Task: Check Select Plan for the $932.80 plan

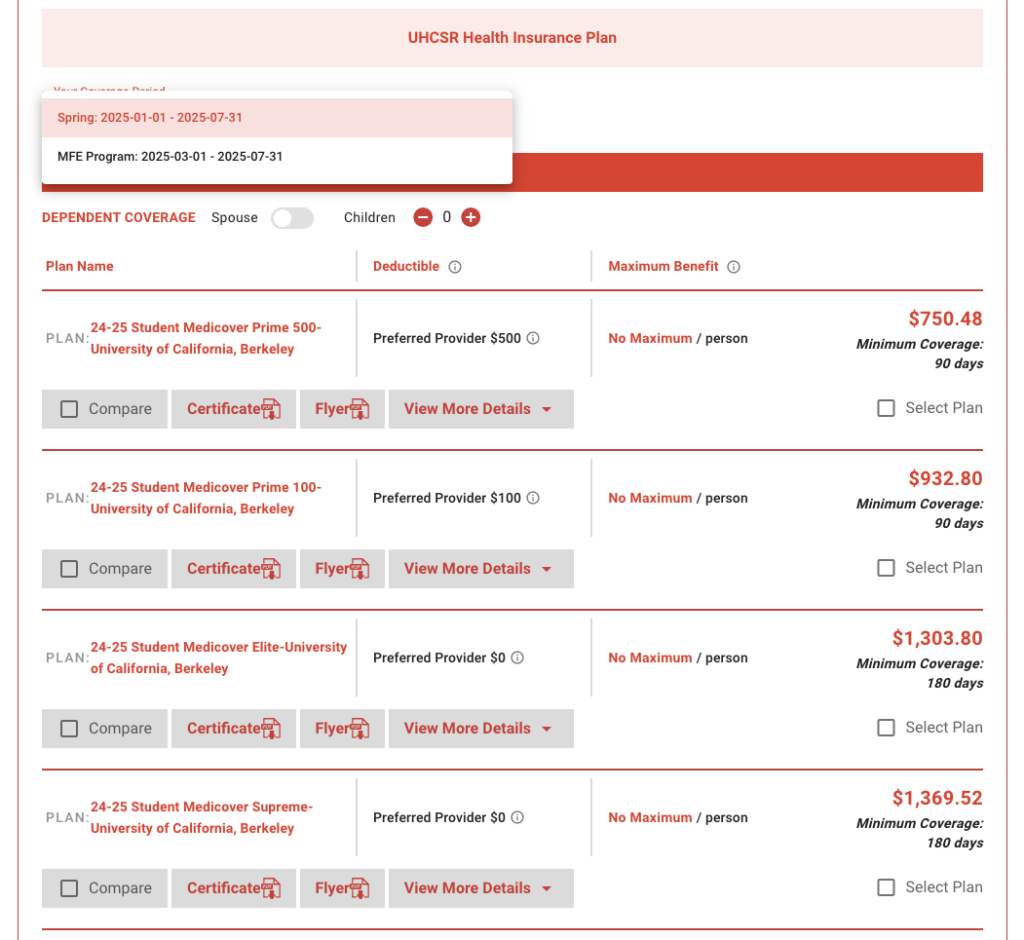Action: pos(886,568)
